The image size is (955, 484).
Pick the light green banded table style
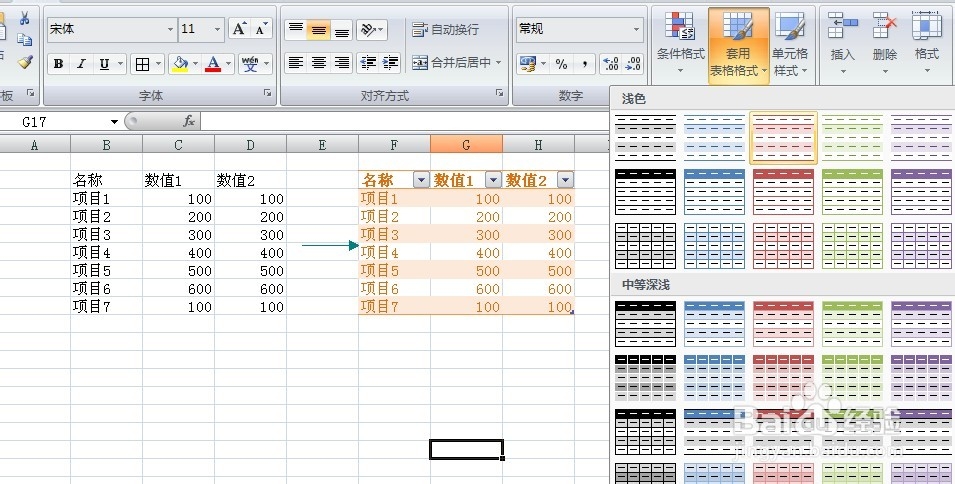[x=852, y=138]
